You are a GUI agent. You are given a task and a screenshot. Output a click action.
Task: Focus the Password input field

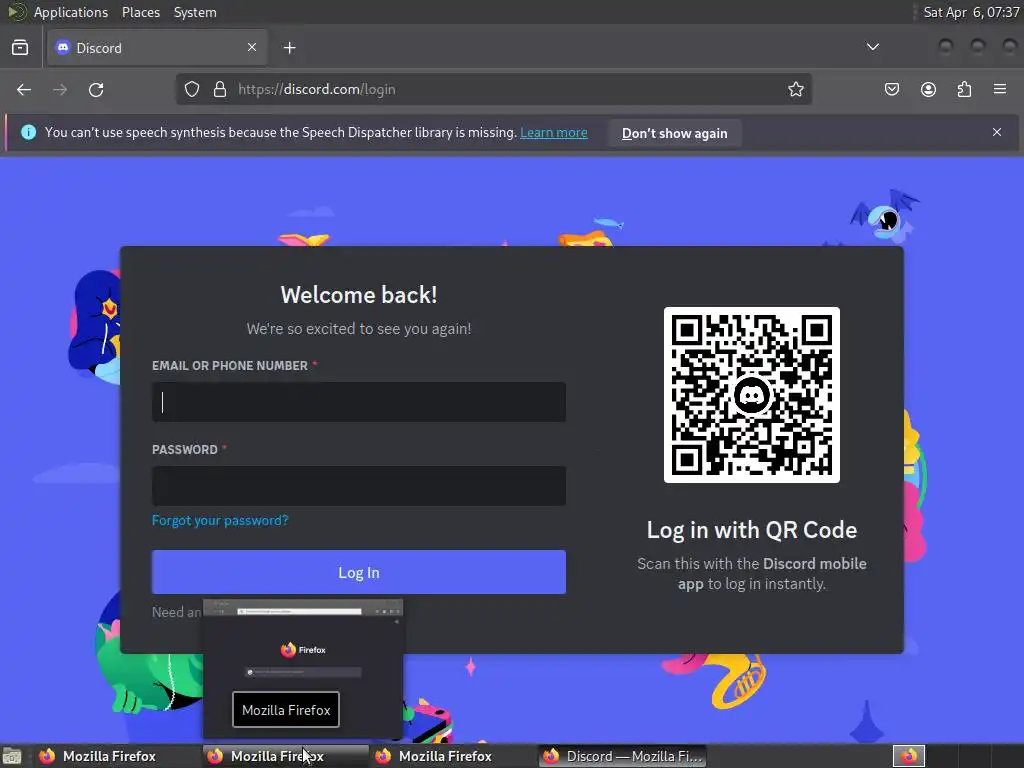pos(359,485)
